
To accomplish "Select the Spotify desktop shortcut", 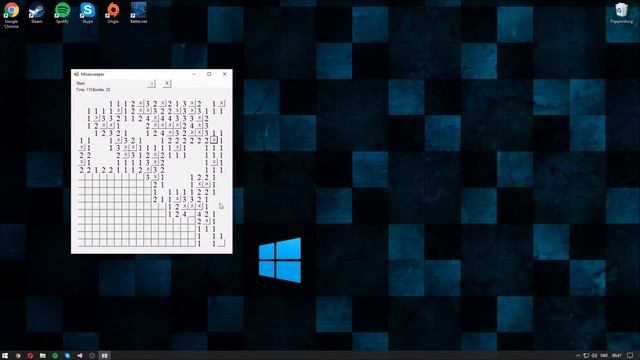I will coord(62,13).
